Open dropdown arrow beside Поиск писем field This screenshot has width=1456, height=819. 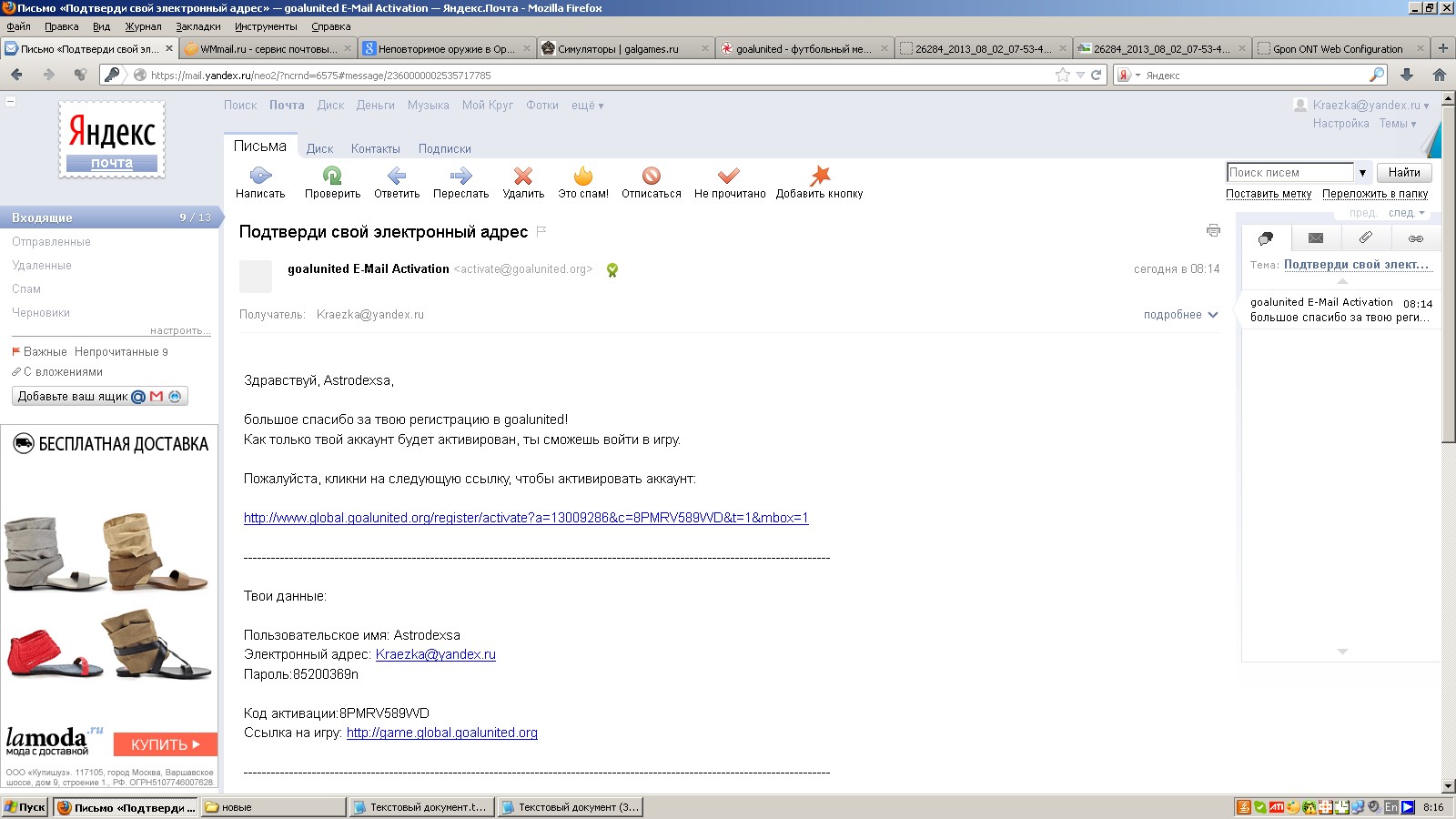click(x=1362, y=173)
